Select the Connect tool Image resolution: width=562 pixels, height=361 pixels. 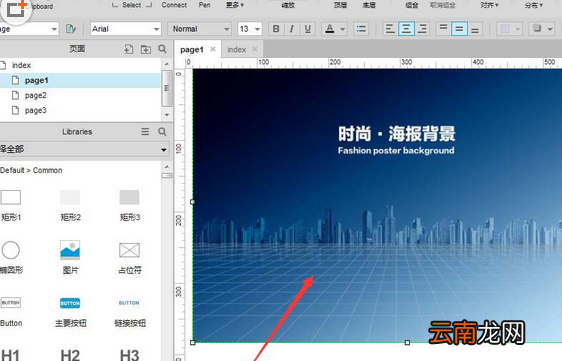[x=174, y=5]
